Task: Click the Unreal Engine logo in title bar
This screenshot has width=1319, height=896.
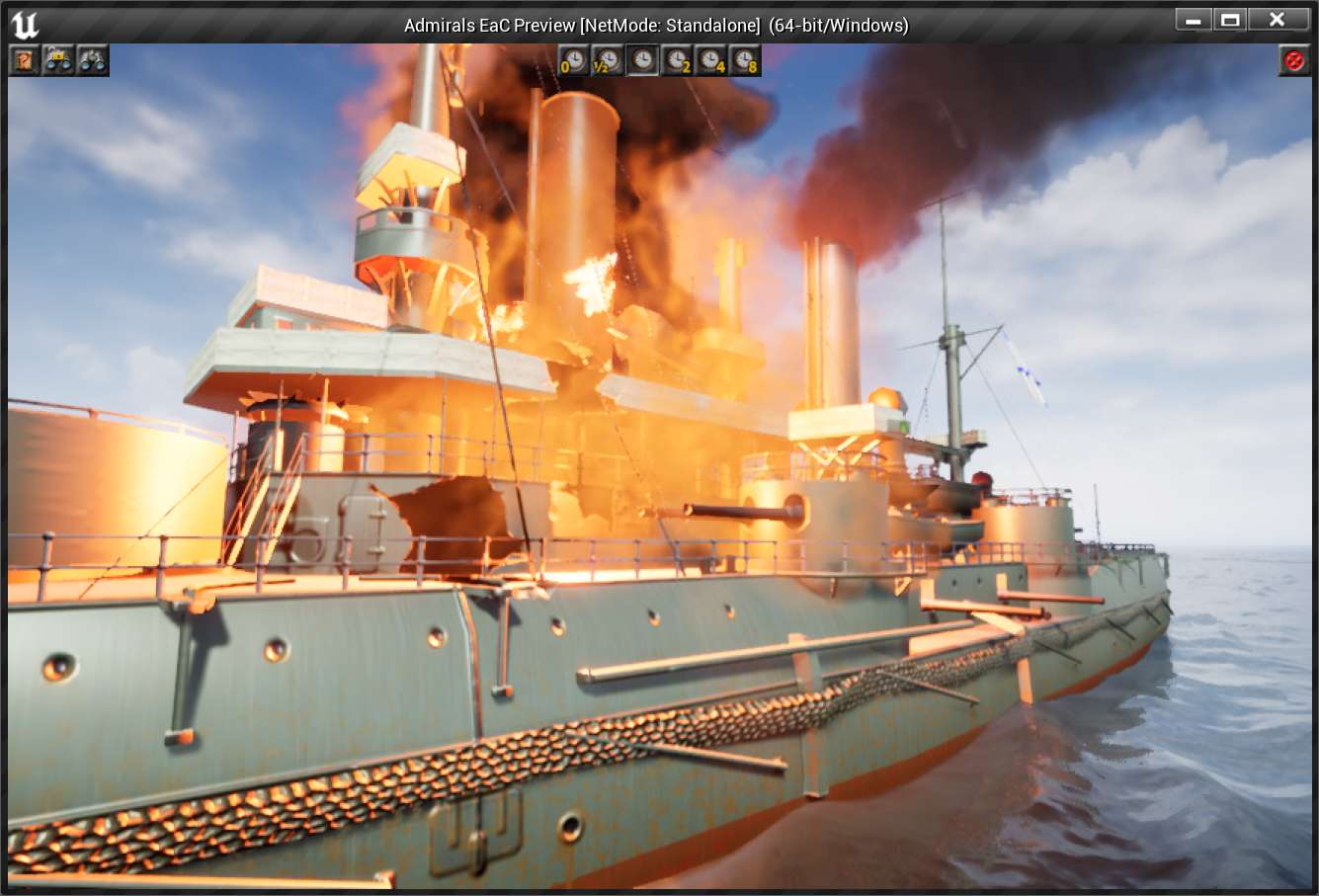Action: (24, 24)
